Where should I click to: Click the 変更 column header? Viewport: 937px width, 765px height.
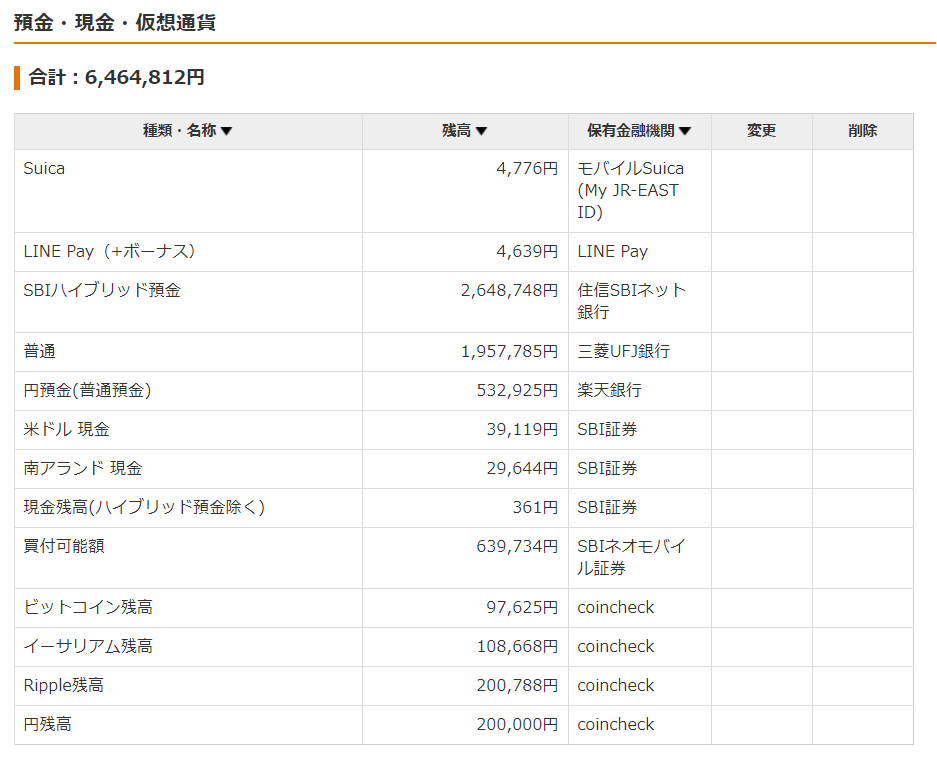(x=761, y=131)
